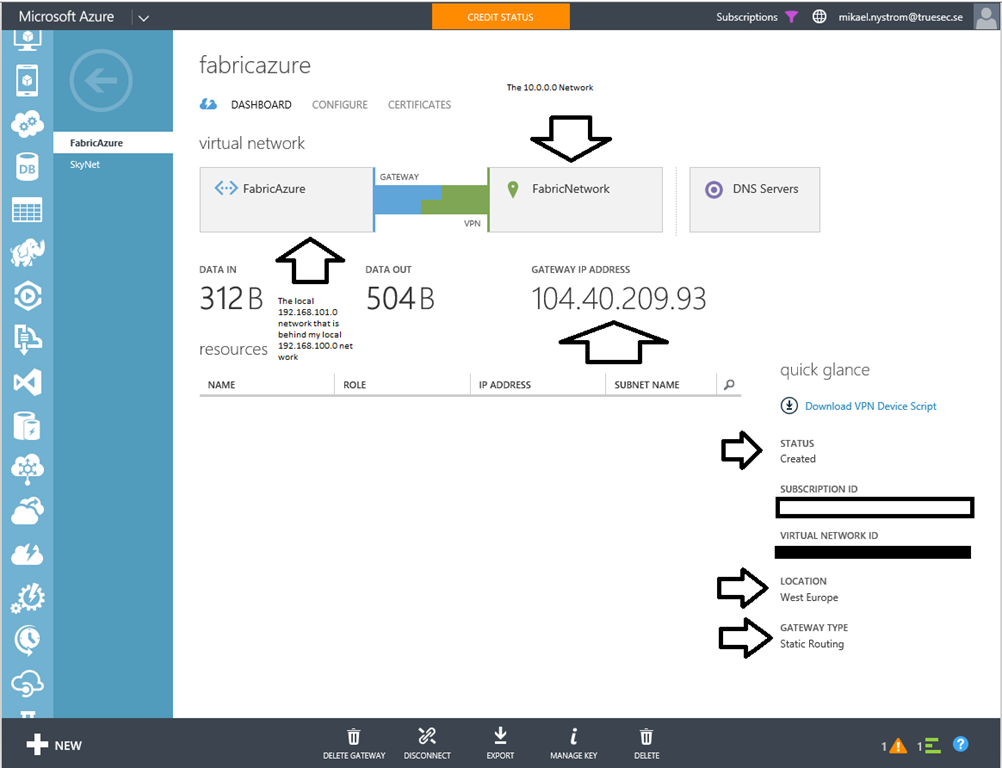The image size is (1002, 768).
Task: Click the Delete Gateway trash icon
Action: 354,737
